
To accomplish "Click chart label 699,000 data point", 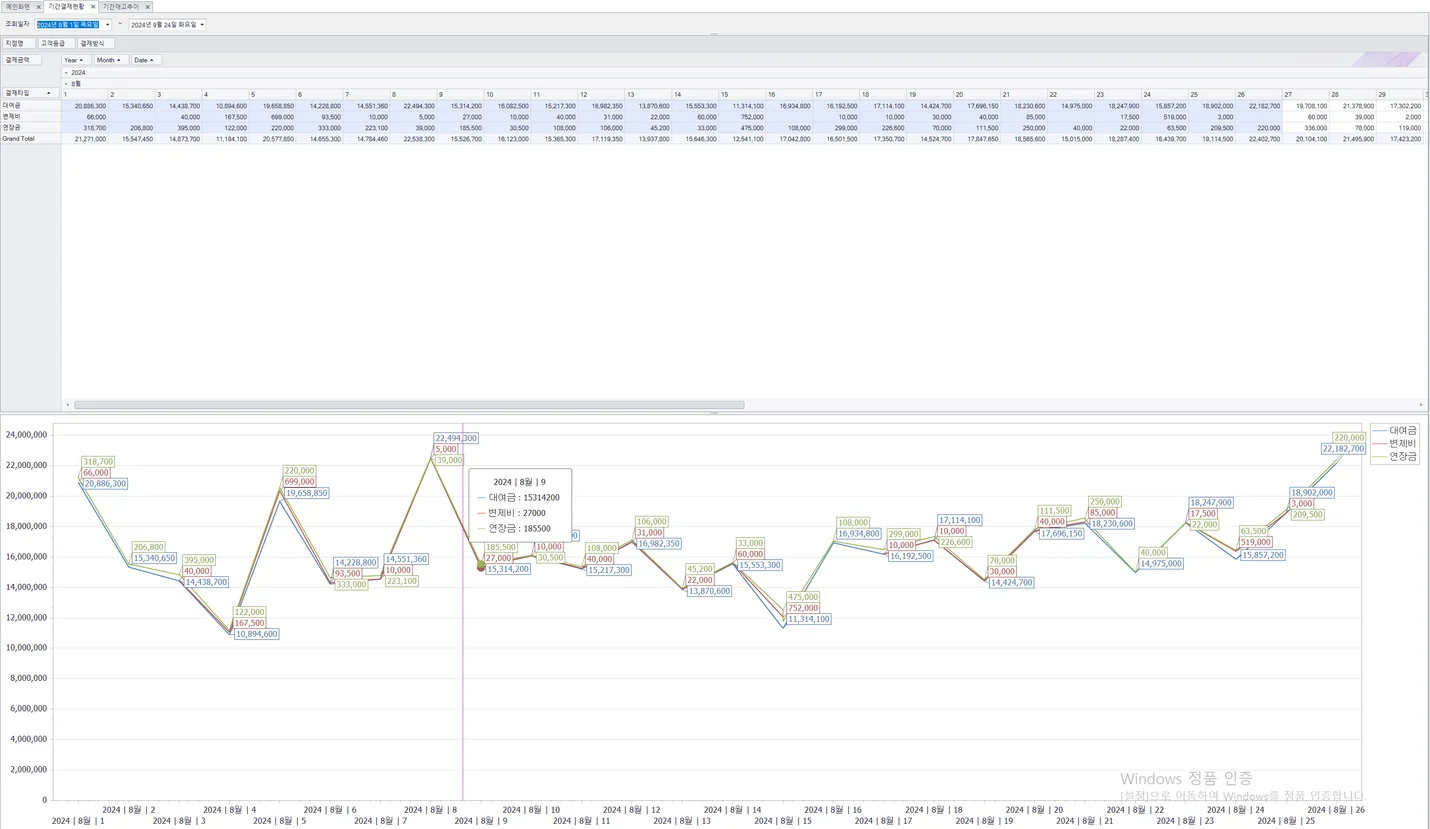I will coord(299,482).
